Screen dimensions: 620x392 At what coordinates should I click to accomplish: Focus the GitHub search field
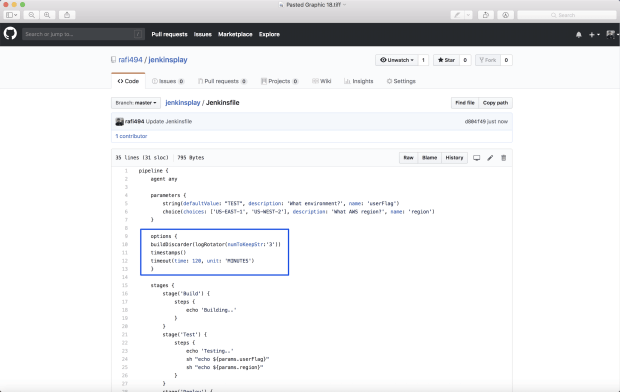coord(83,34)
